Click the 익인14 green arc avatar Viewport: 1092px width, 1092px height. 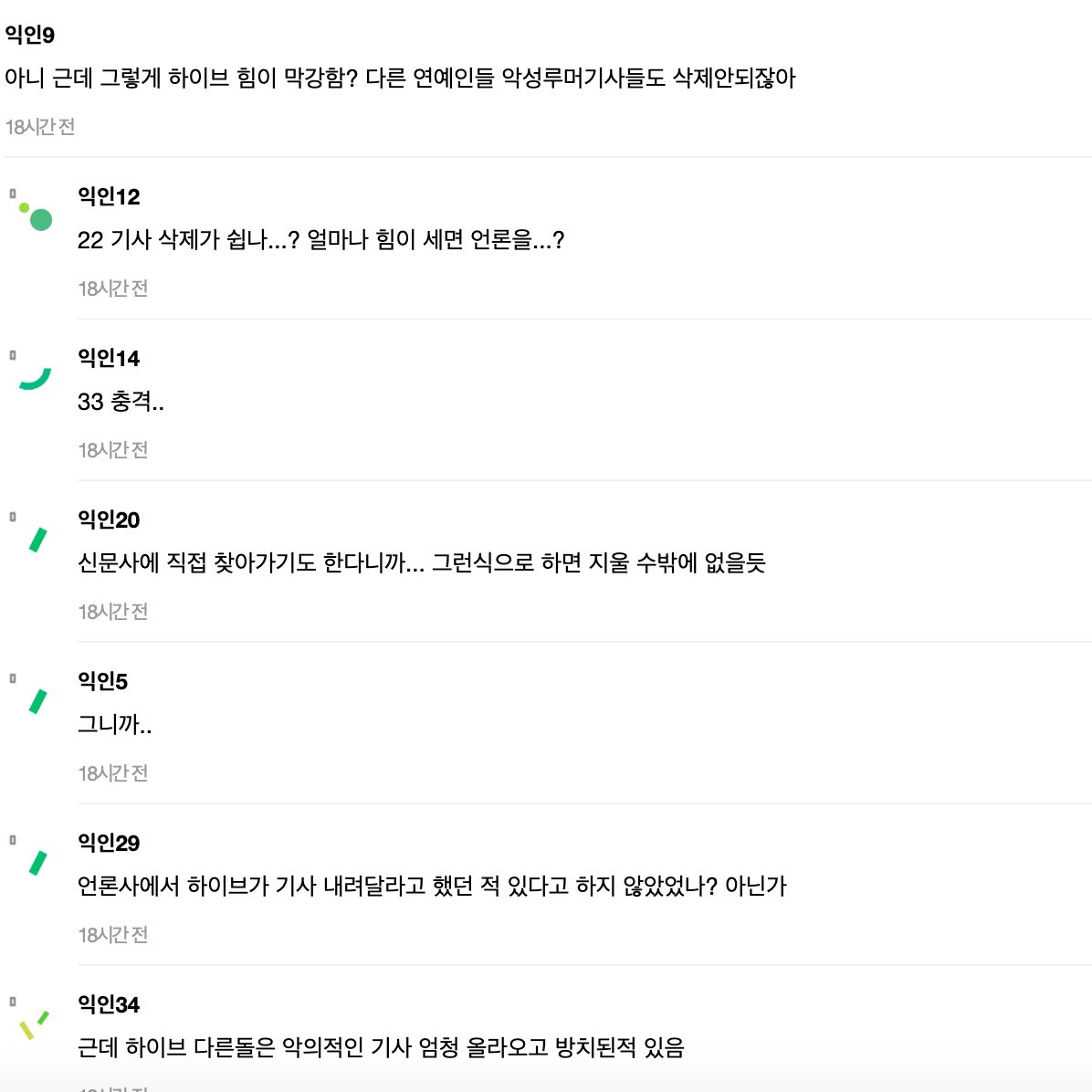tap(36, 378)
